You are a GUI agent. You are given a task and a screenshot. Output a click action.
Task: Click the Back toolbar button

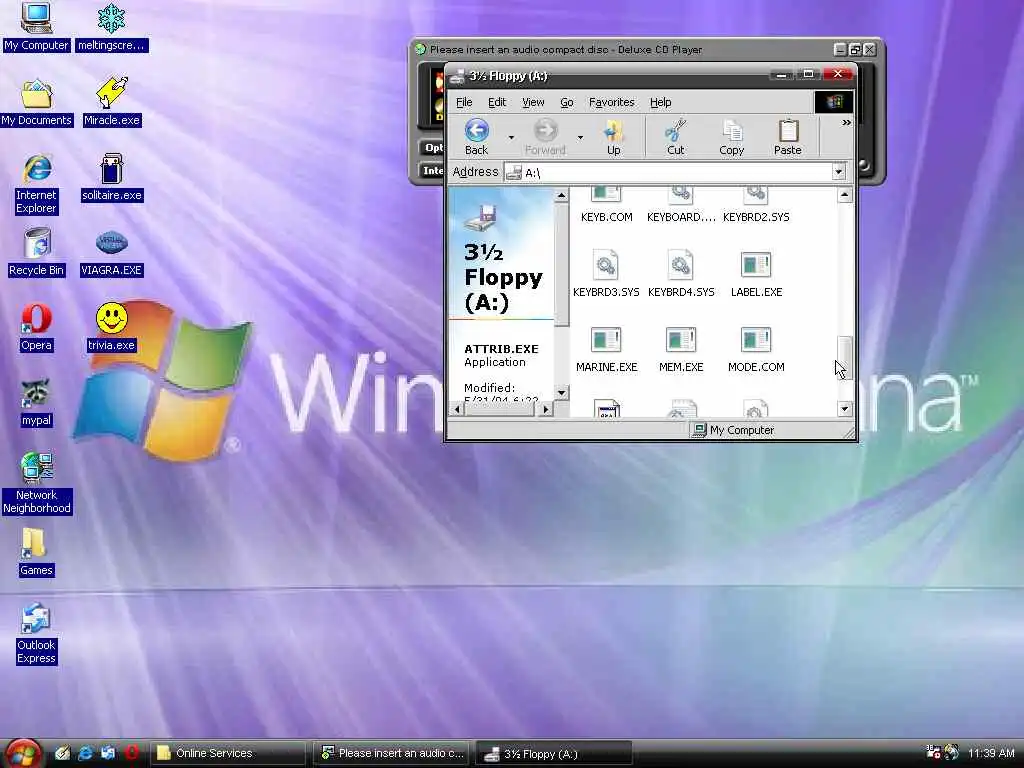pos(476,137)
